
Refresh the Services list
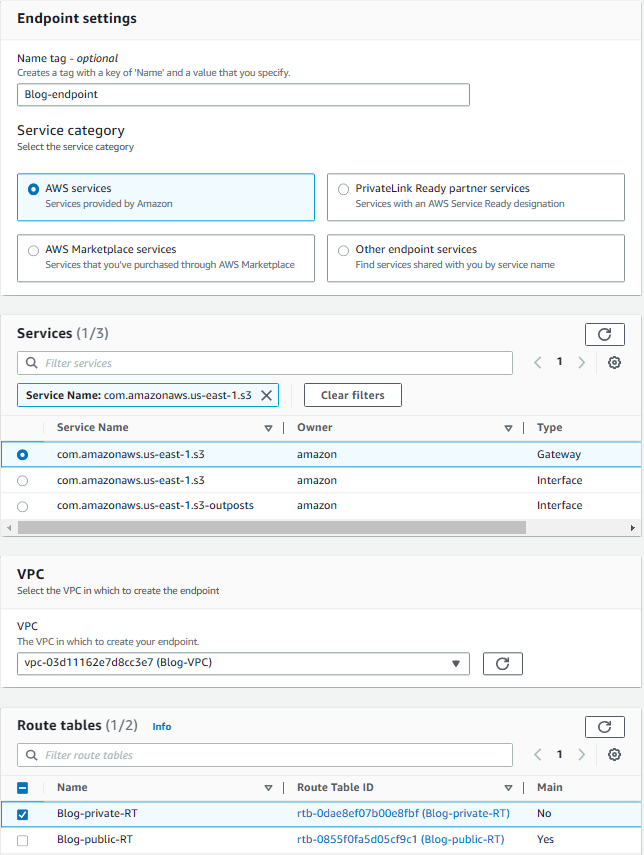pyautogui.click(x=604, y=335)
